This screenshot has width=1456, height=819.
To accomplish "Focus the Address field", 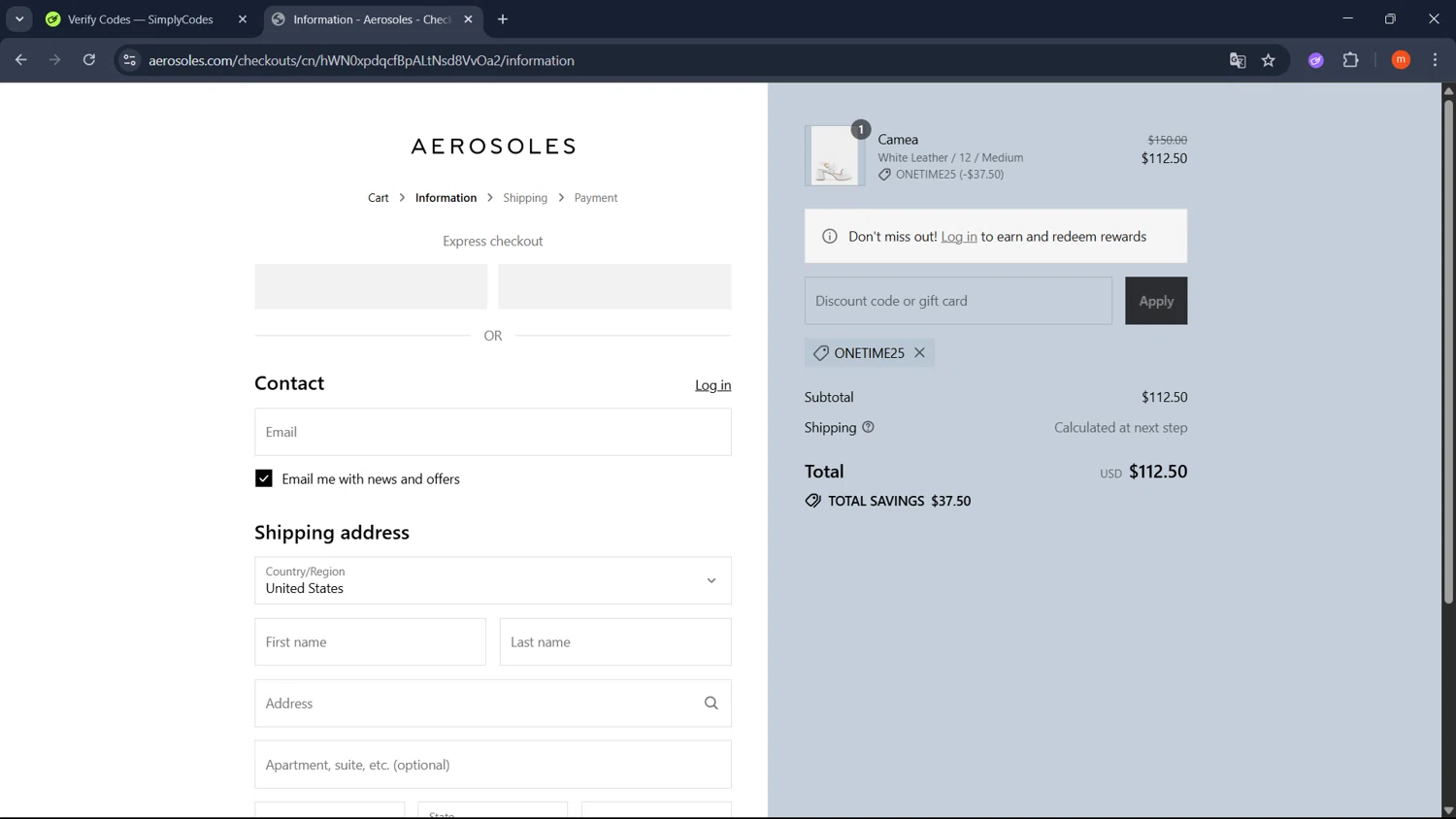I will pyautogui.click(x=493, y=704).
